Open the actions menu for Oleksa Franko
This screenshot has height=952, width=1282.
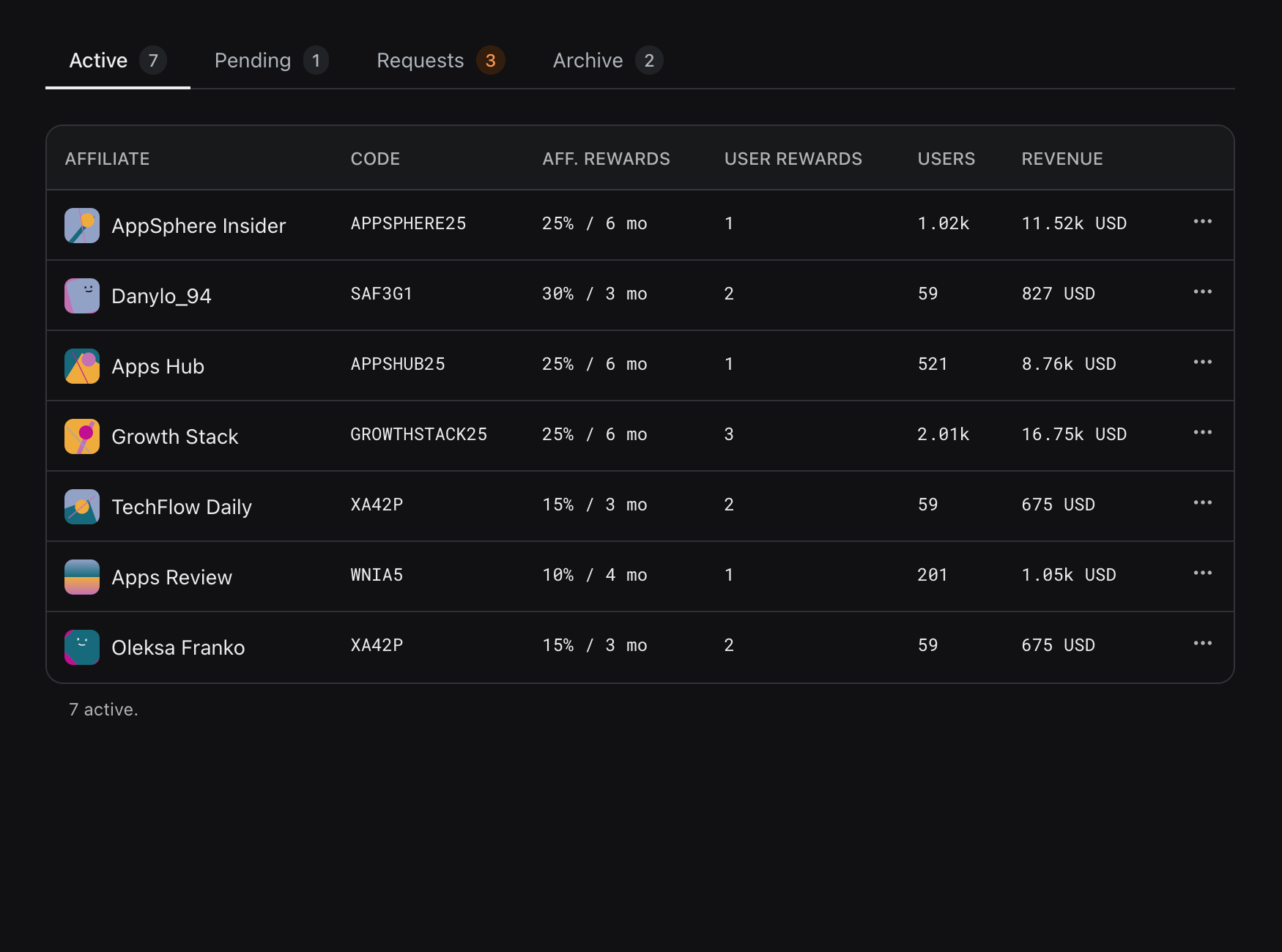1202,644
